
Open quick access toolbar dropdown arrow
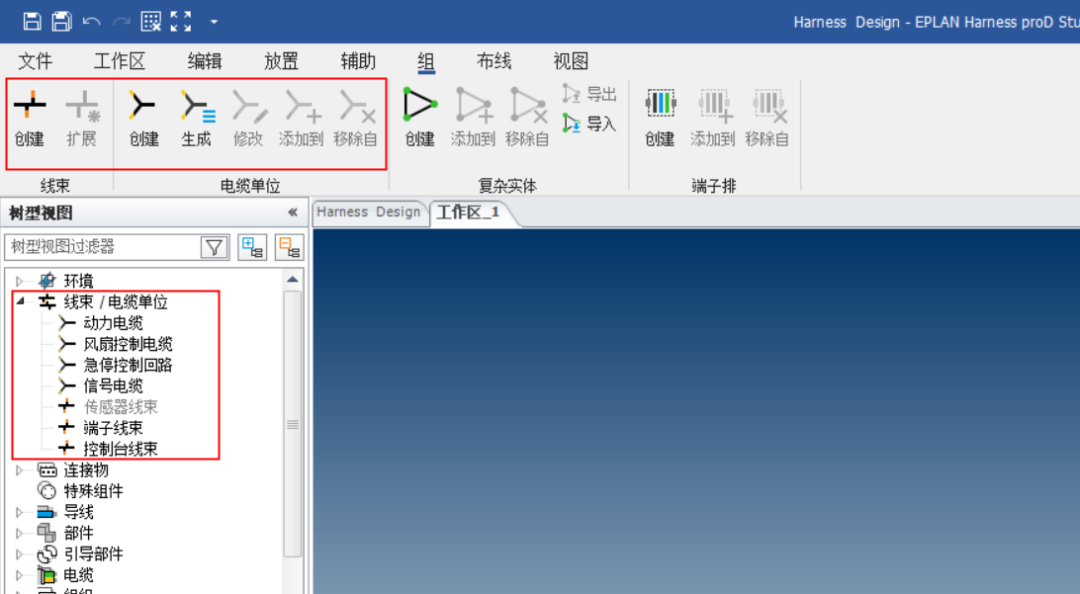(x=214, y=22)
